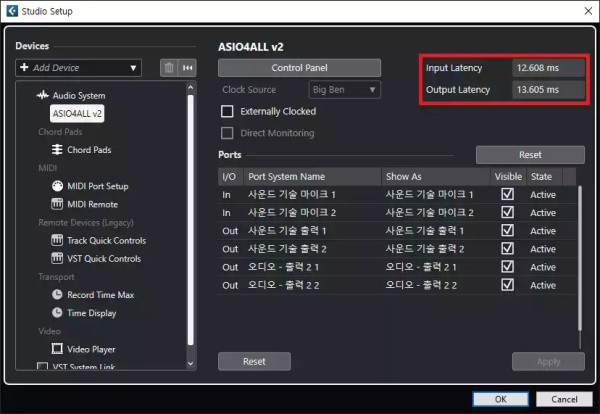Uncheck Visible for 사운드 기술 마이크 2
Viewport: 600px width, 414px height.
(507, 212)
